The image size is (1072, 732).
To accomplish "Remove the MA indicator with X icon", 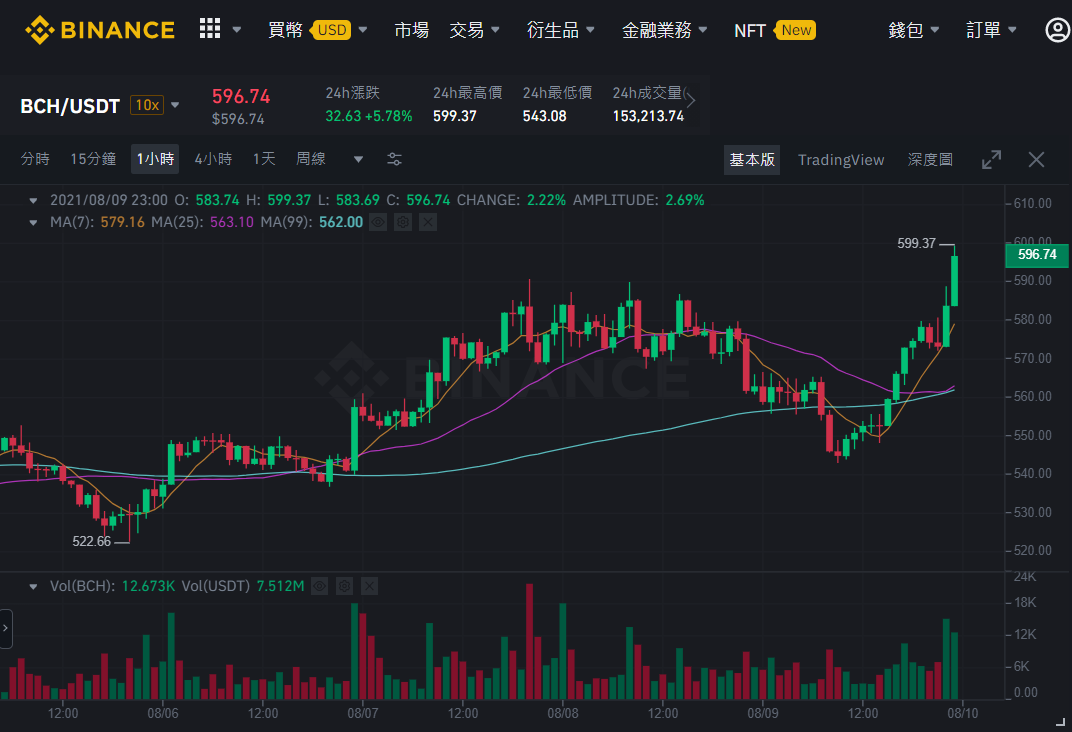I will 428,222.
